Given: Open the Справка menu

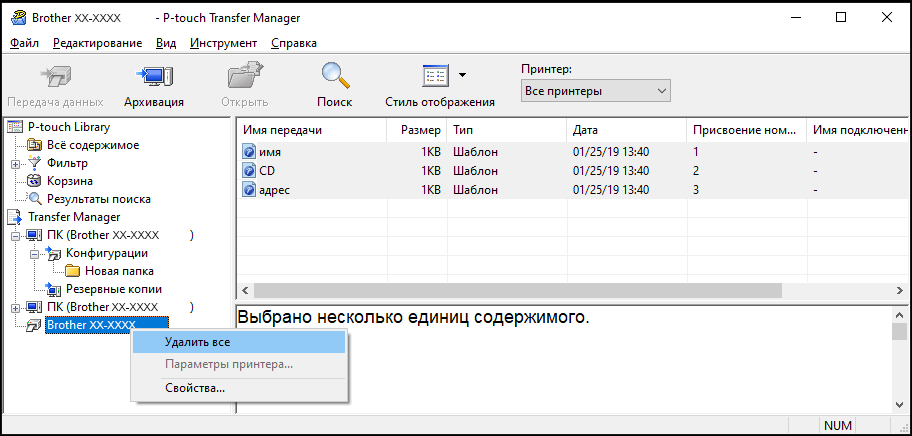Looking at the screenshot, I should click(294, 43).
